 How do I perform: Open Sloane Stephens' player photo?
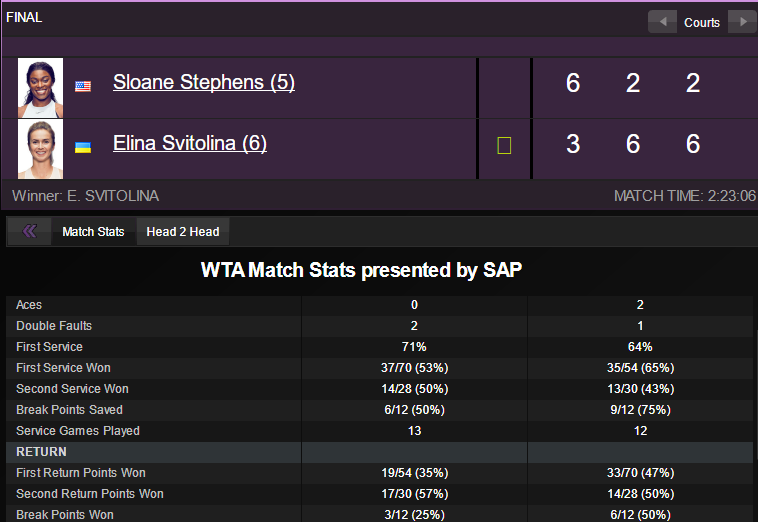click(40, 88)
